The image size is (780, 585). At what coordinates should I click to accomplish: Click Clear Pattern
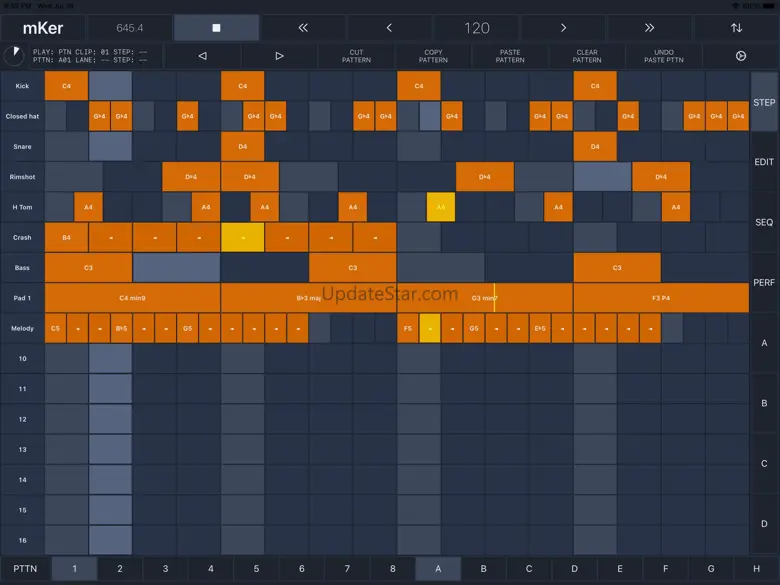pyautogui.click(x=587, y=56)
